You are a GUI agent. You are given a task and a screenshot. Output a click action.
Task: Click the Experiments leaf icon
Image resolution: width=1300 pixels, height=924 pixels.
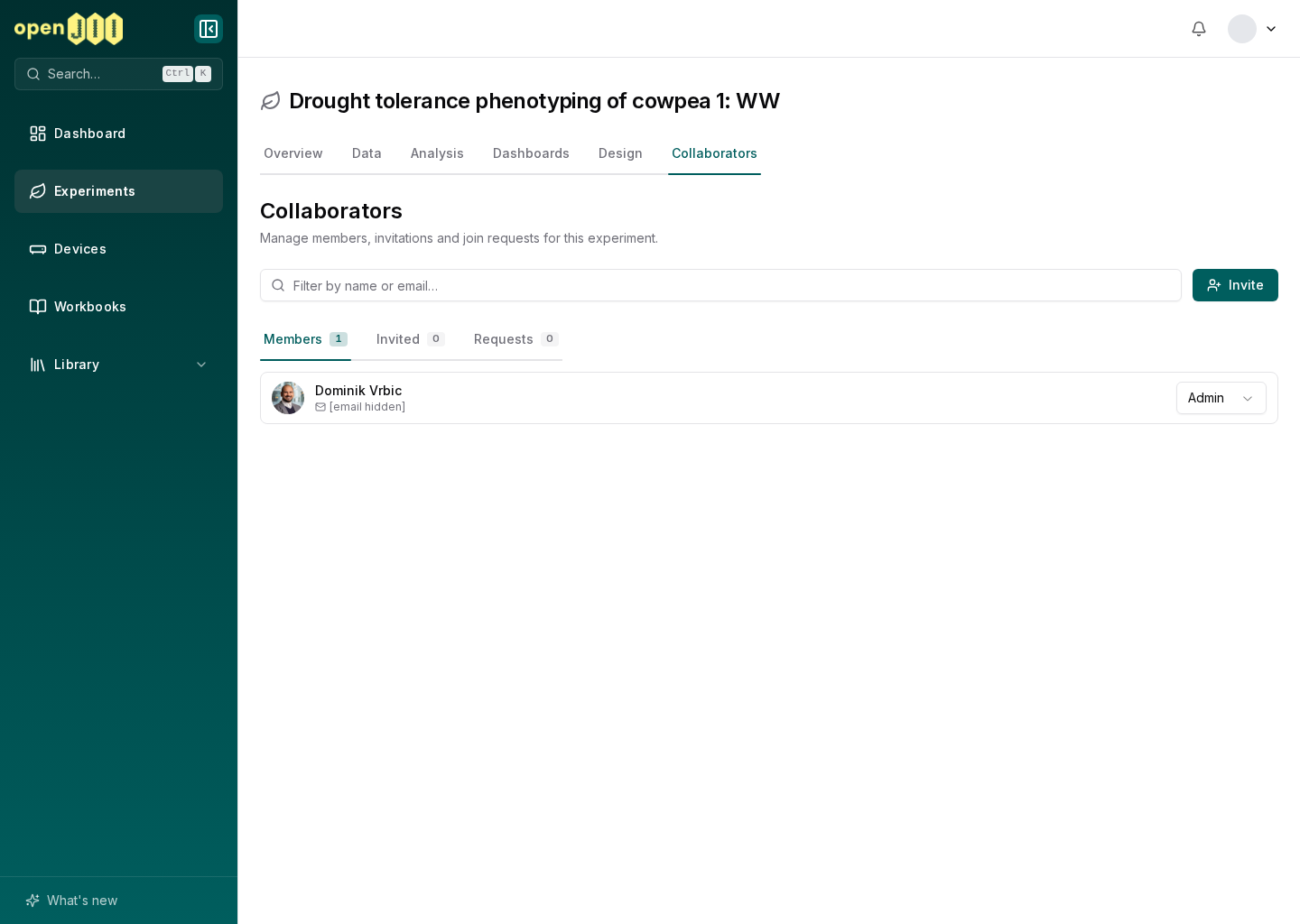pyautogui.click(x=38, y=191)
